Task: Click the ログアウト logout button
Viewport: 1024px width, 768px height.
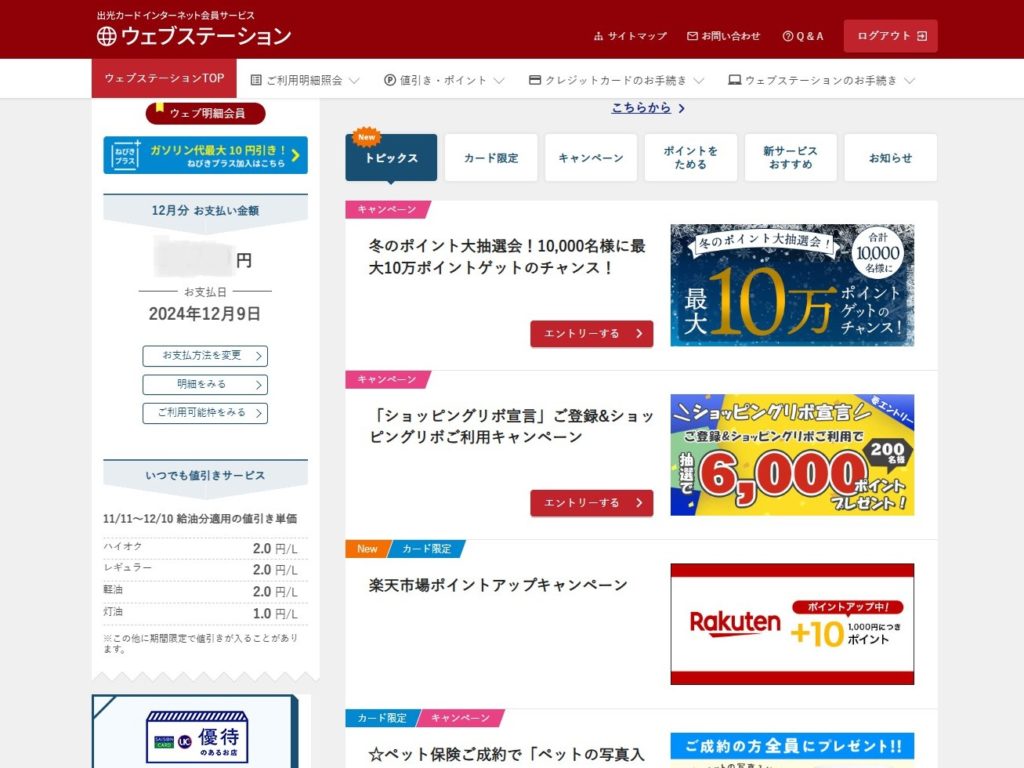Action: coord(891,36)
